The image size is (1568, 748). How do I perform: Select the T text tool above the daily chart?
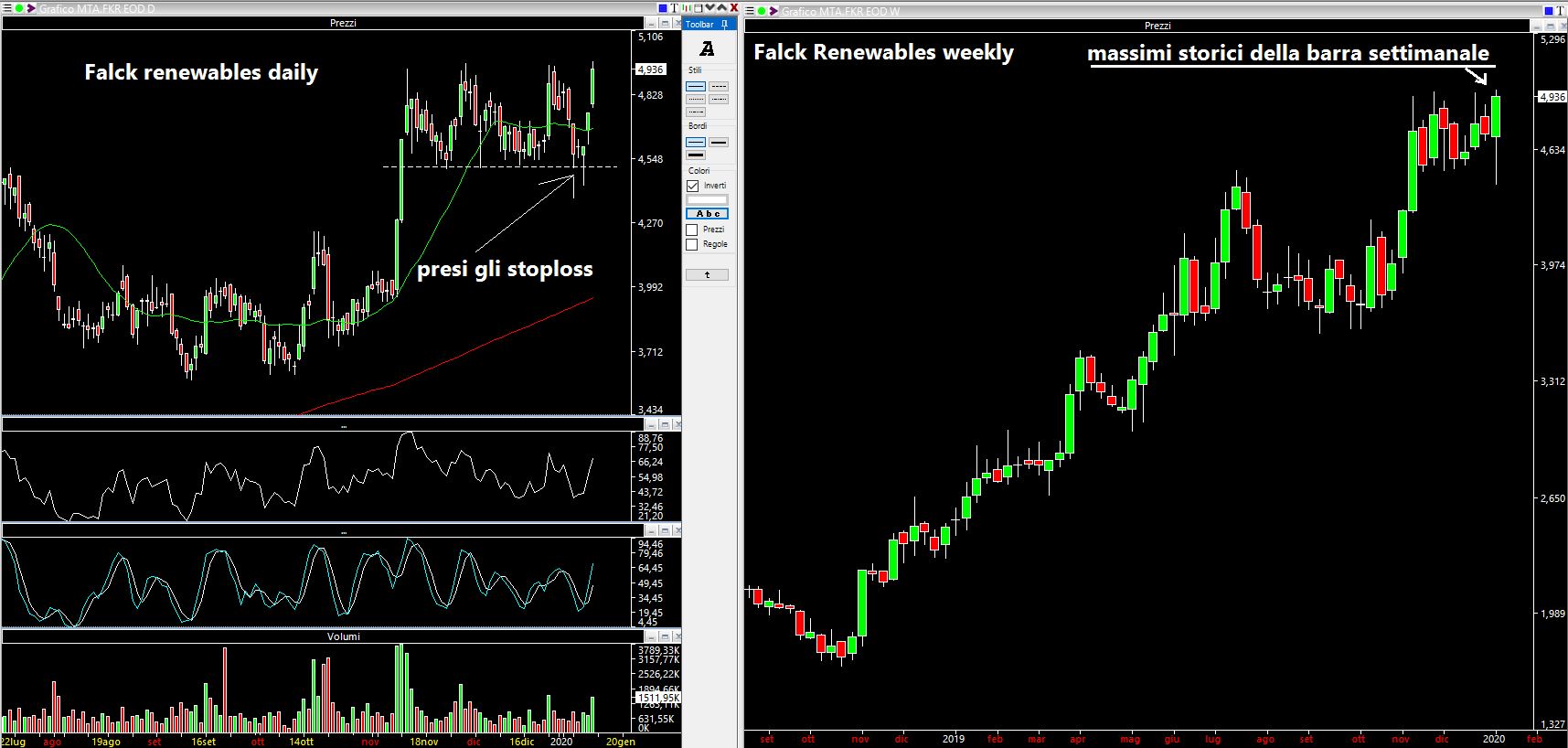[675, 7]
